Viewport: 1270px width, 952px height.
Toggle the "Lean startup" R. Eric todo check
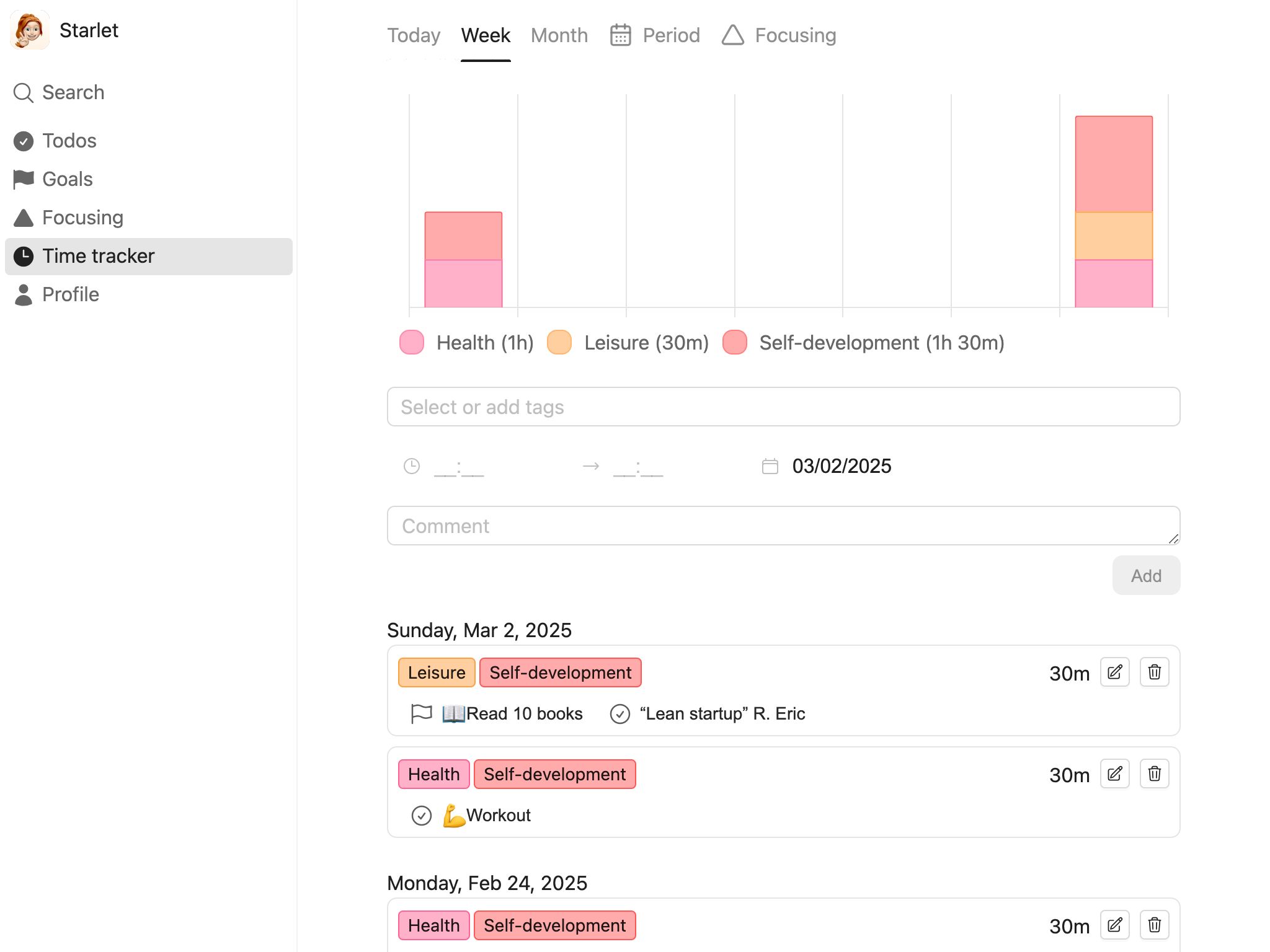pos(619,714)
